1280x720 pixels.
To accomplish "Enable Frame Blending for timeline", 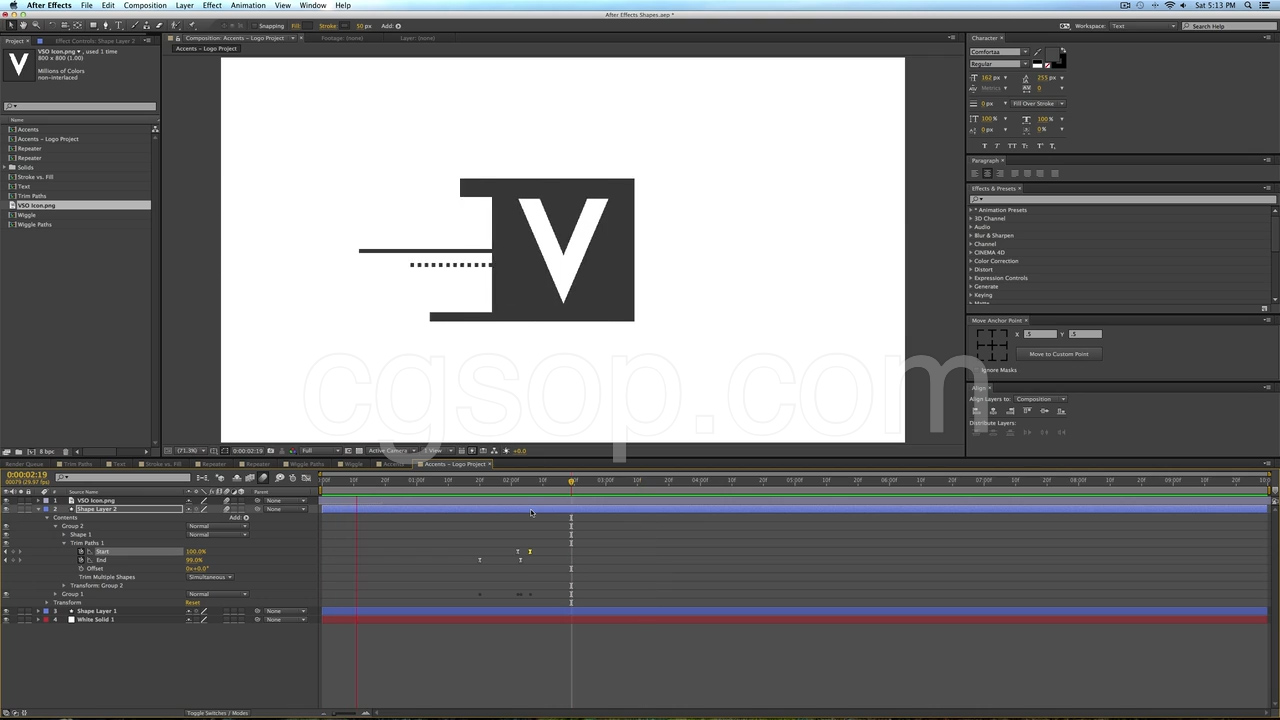I will 250,478.
